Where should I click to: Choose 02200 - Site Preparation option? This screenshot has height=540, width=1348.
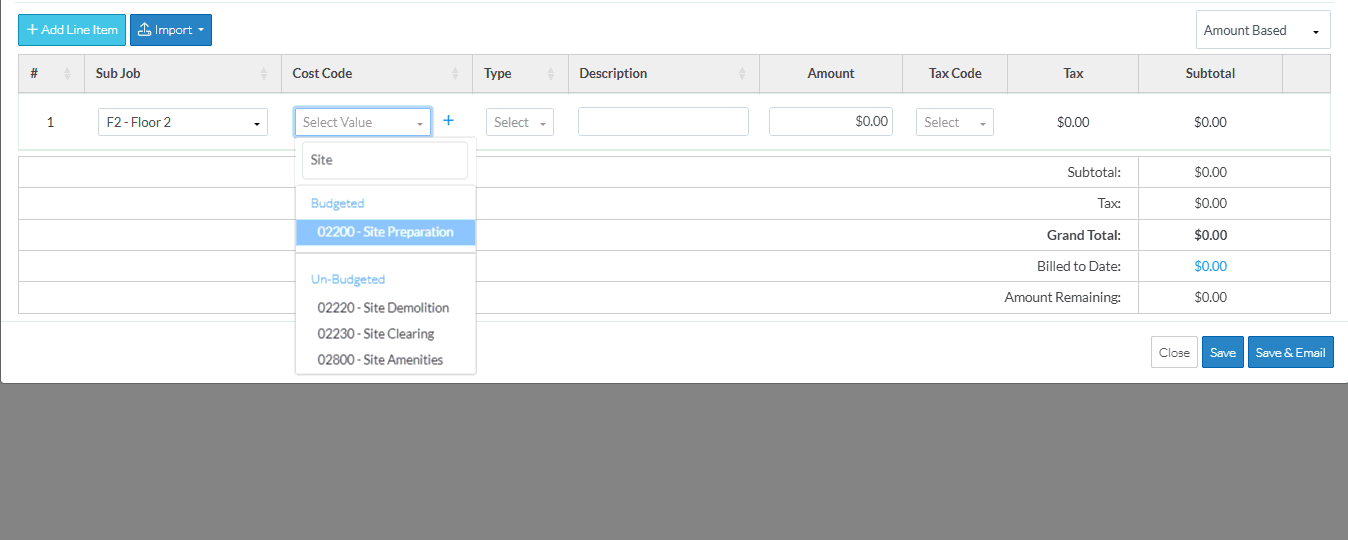[x=386, y=232]
